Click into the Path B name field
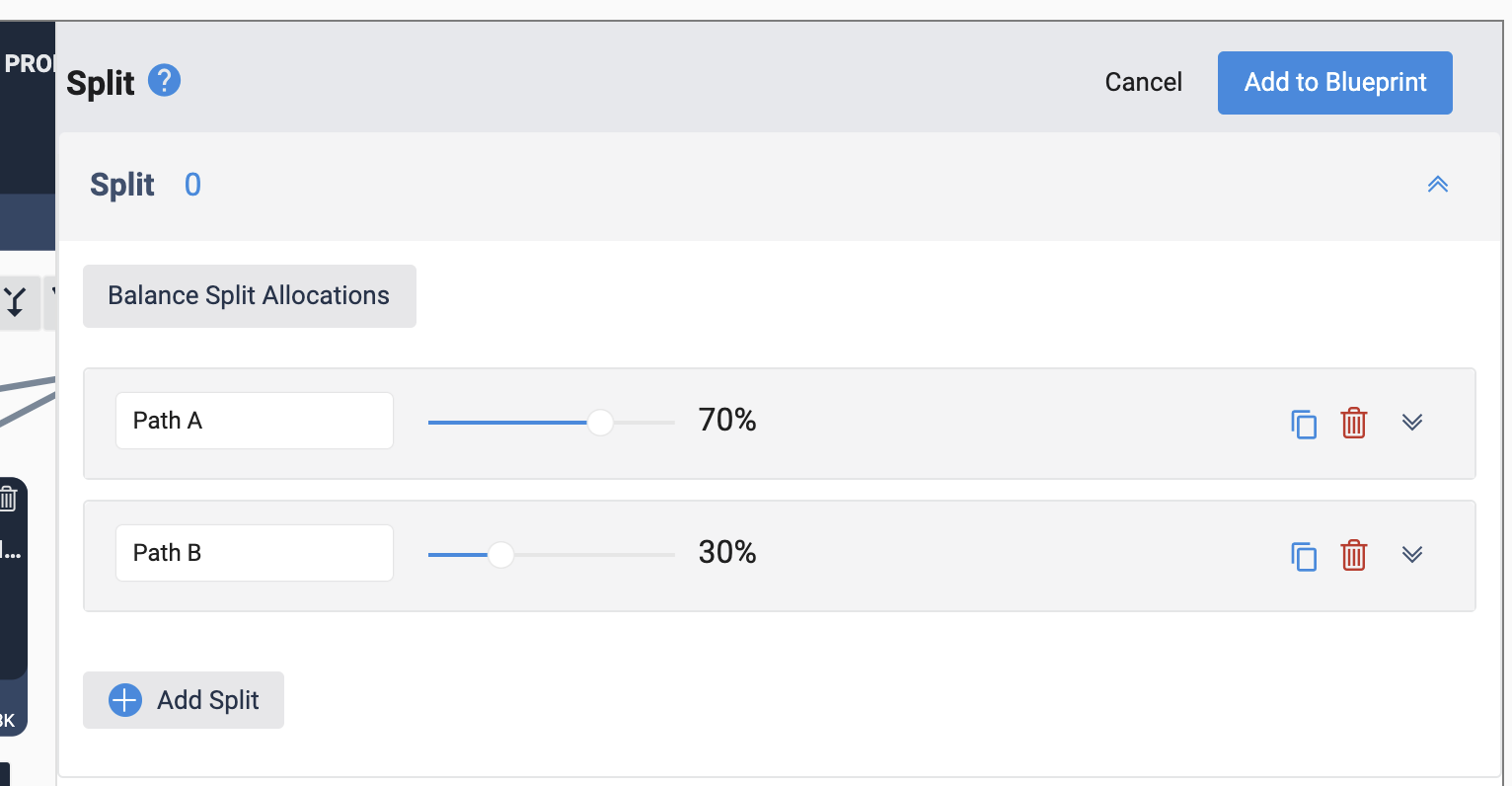1512x786 pixels. pyautogui.click(x=255, y=553)
